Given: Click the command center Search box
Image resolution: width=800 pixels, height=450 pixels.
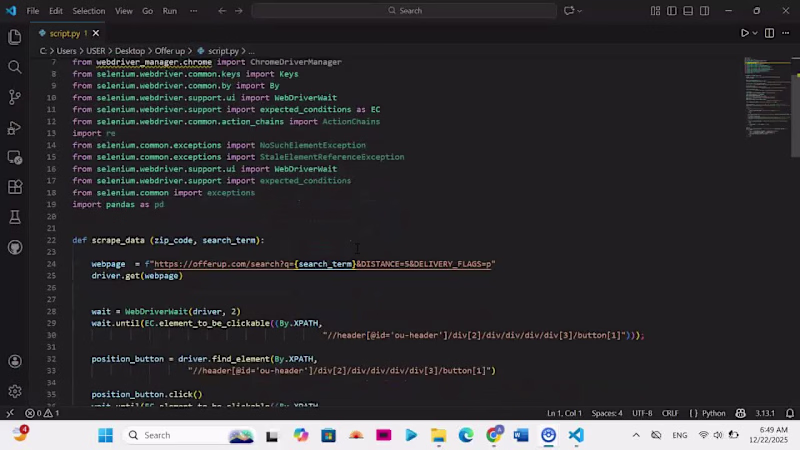Looking at the screenshot, I should click(404, 11).
